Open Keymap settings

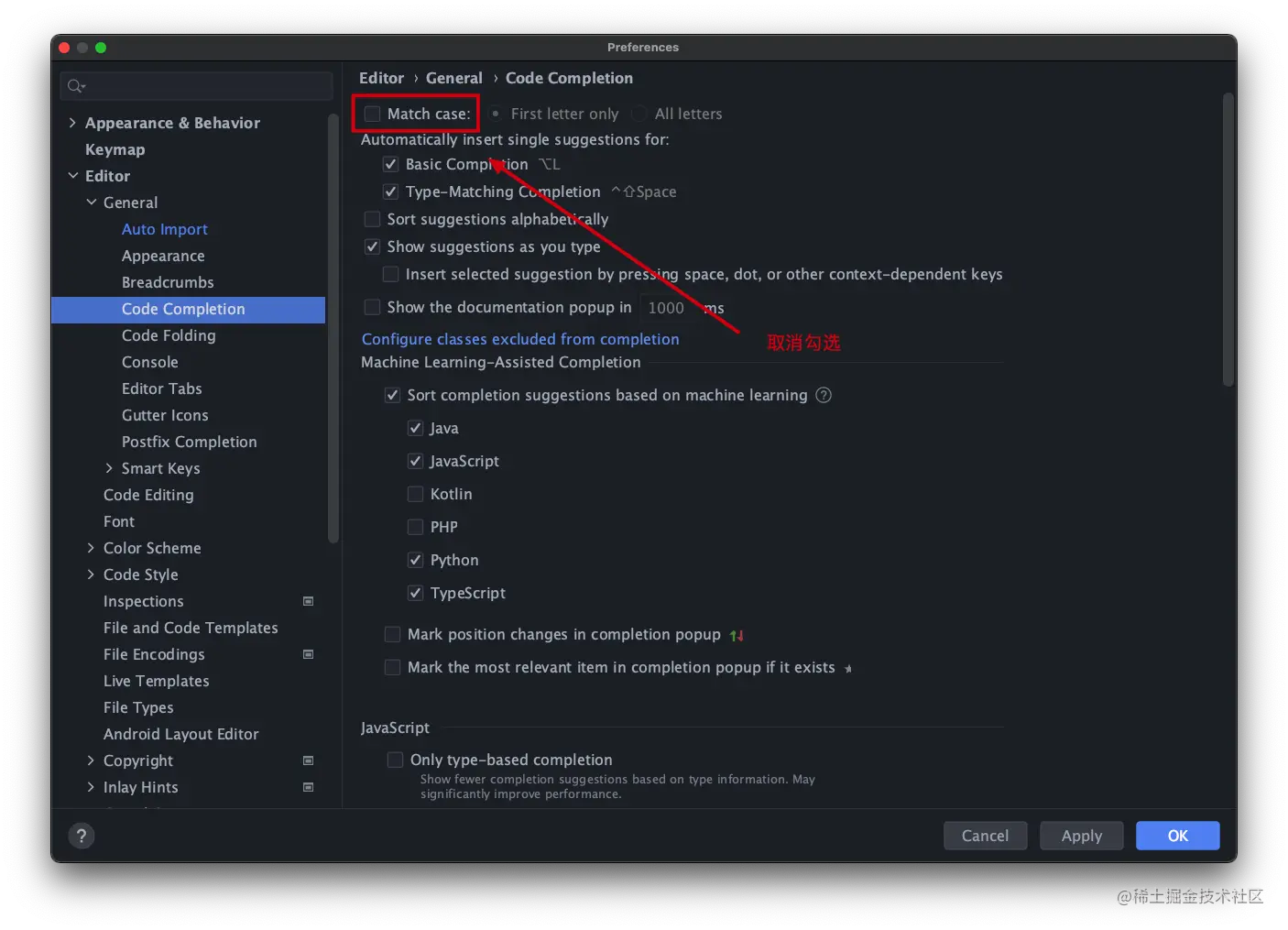115,149
